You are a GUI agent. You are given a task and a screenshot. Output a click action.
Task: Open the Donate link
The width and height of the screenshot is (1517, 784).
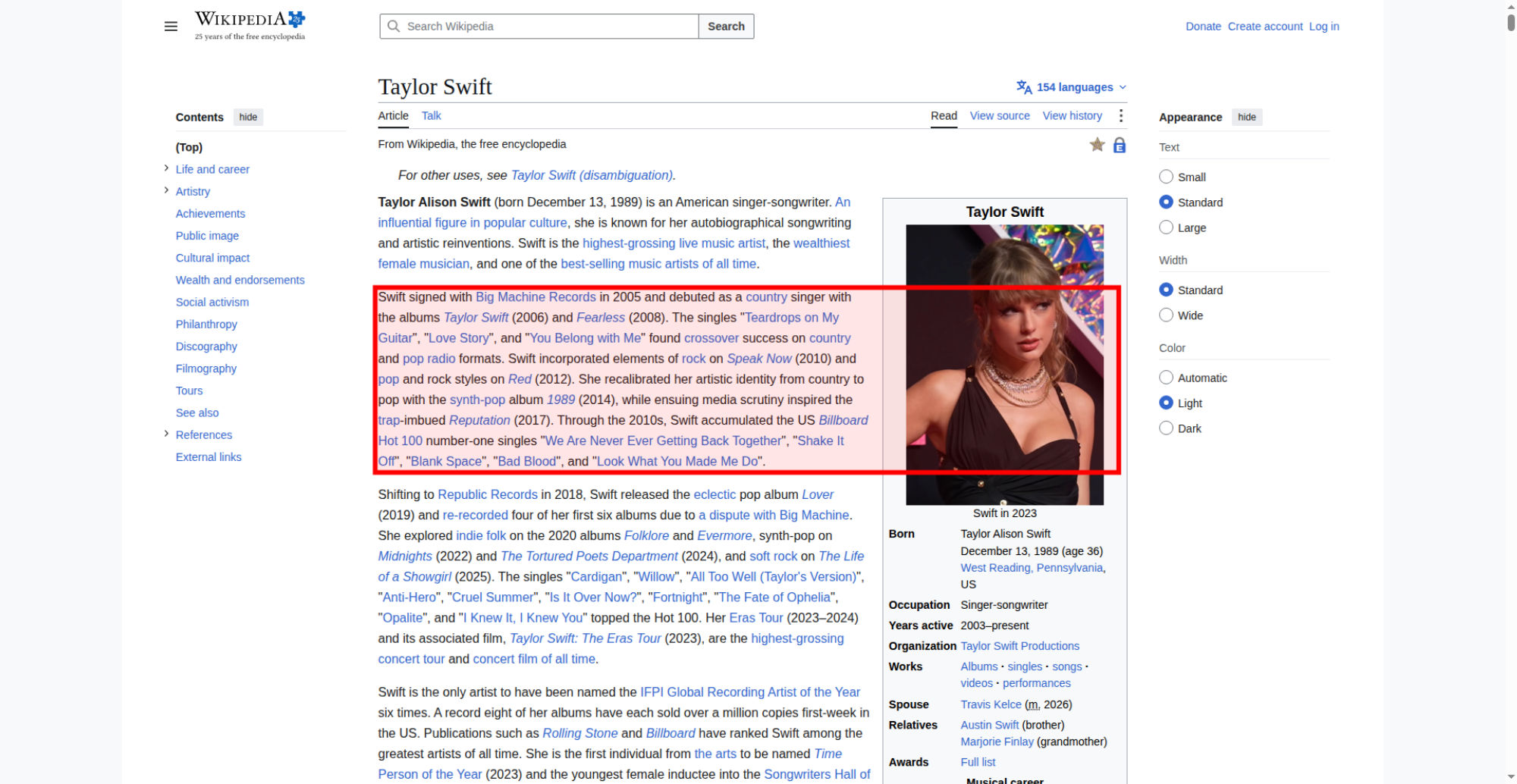(x=1203, y=27)
